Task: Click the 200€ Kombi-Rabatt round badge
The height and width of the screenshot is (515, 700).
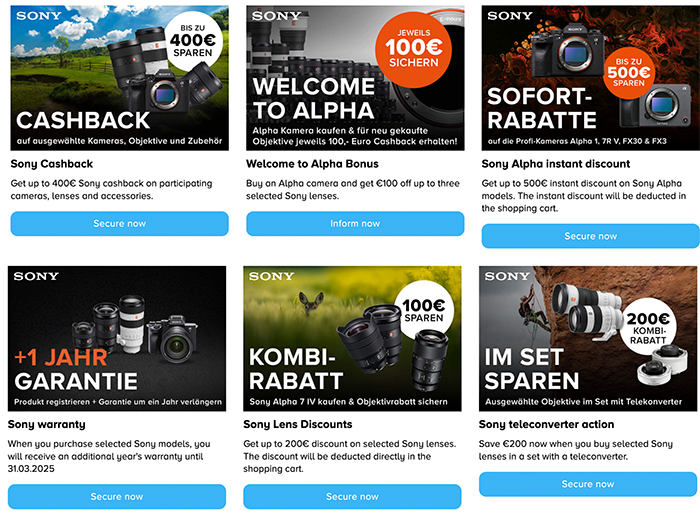Action: click(x=648, y=328)
